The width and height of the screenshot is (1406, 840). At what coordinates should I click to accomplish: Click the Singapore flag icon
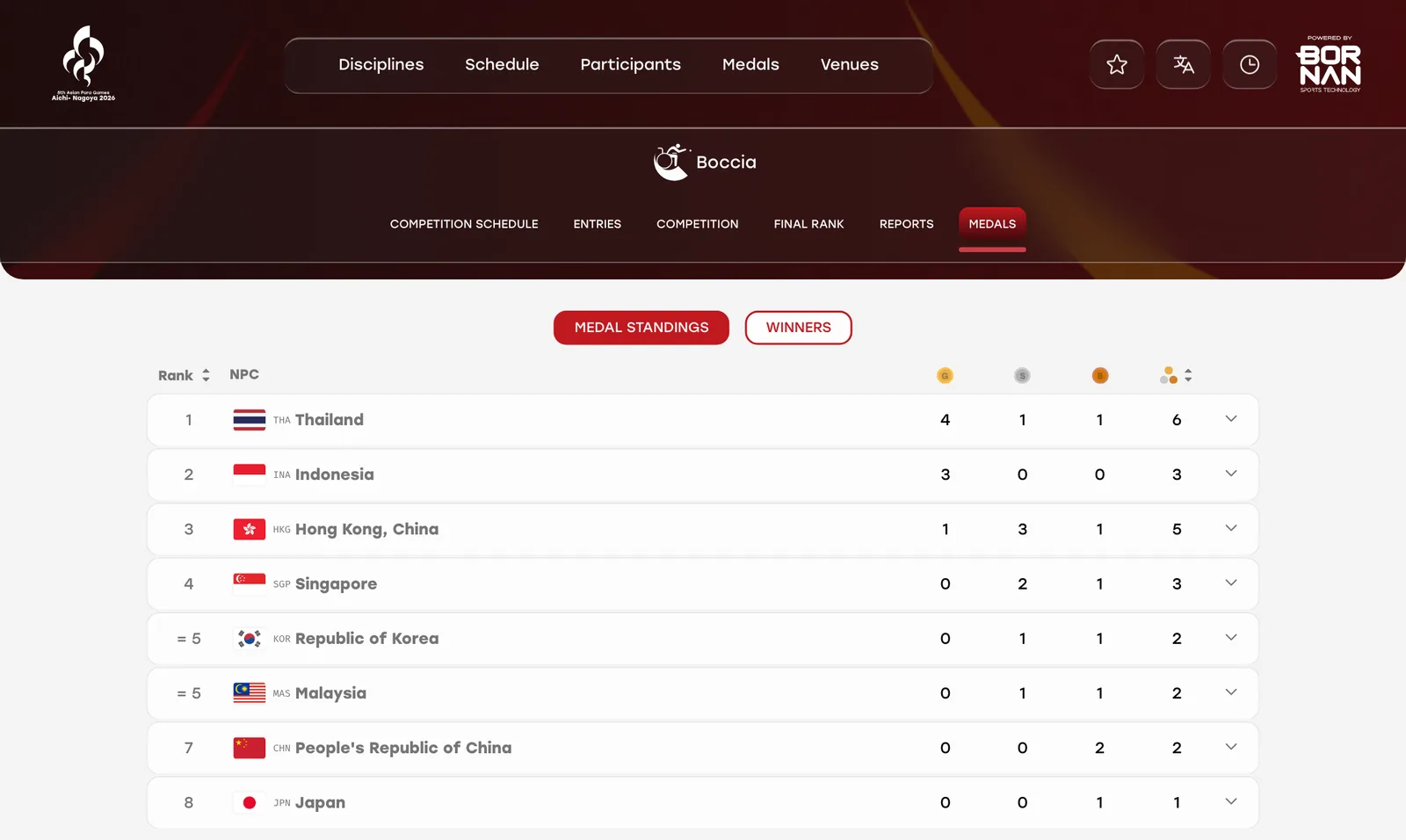pyautogui.click(x=250, y=583)
